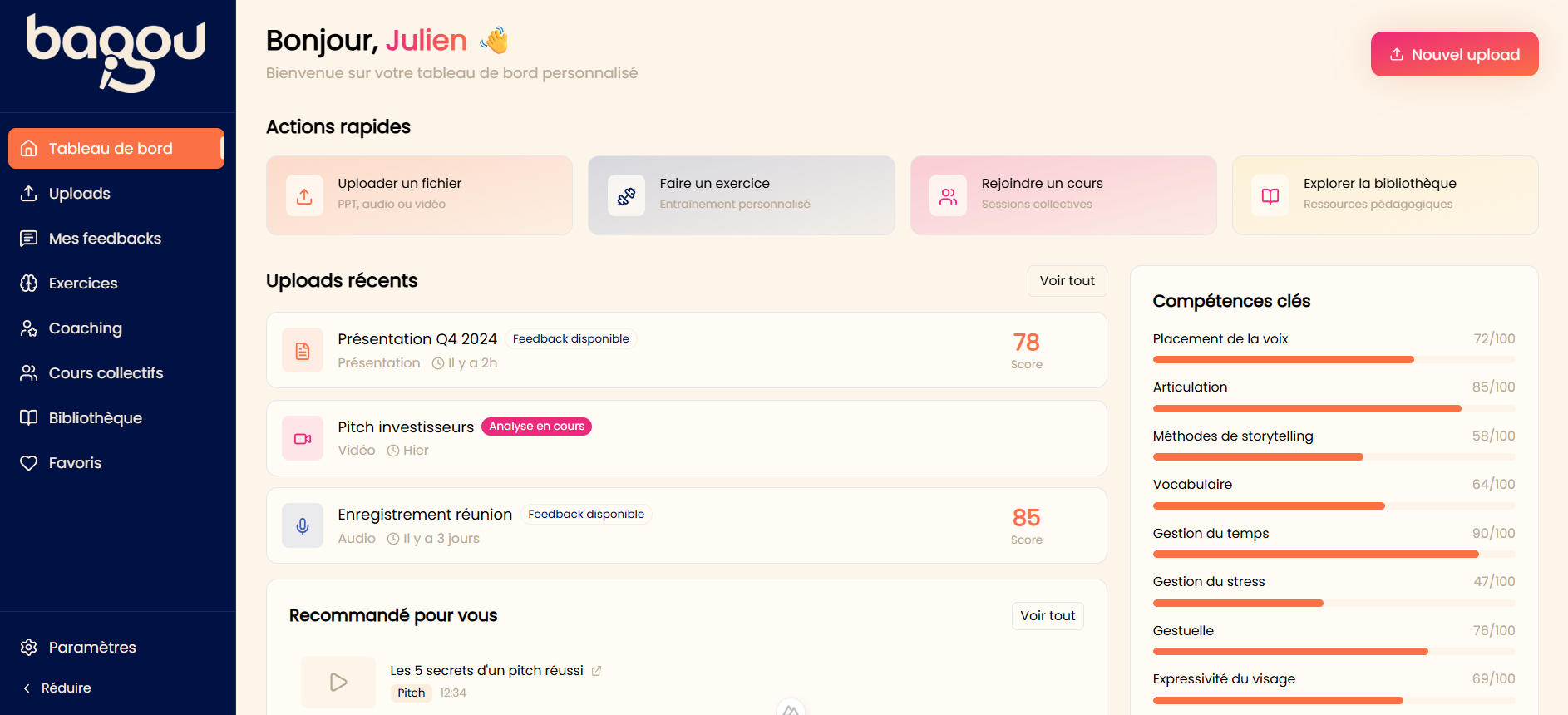Click the Gestion du temps progress bar
The image size is (1568, 715).
click(x=1334, y=554)
